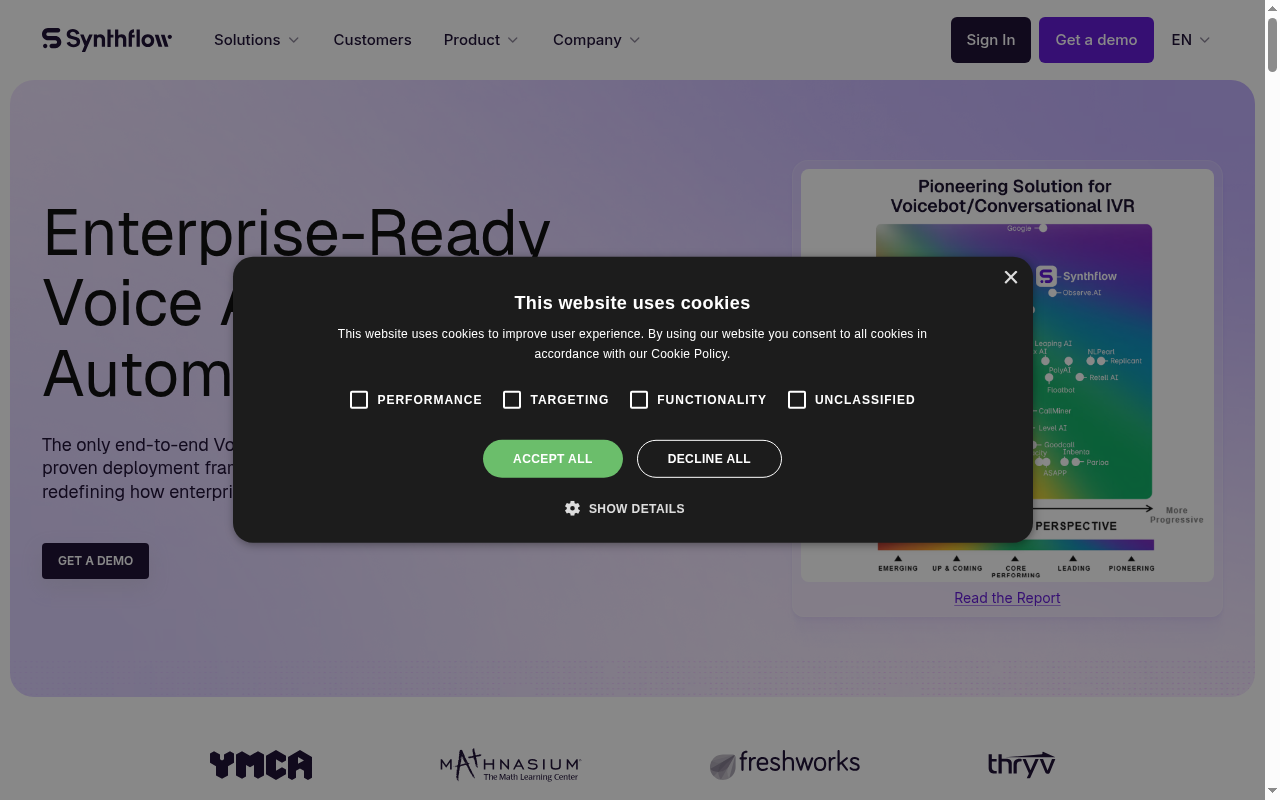The image size is (1280, 800).
Task: Enable the Targeting cookies checkbox
Action: click(512, 400)
